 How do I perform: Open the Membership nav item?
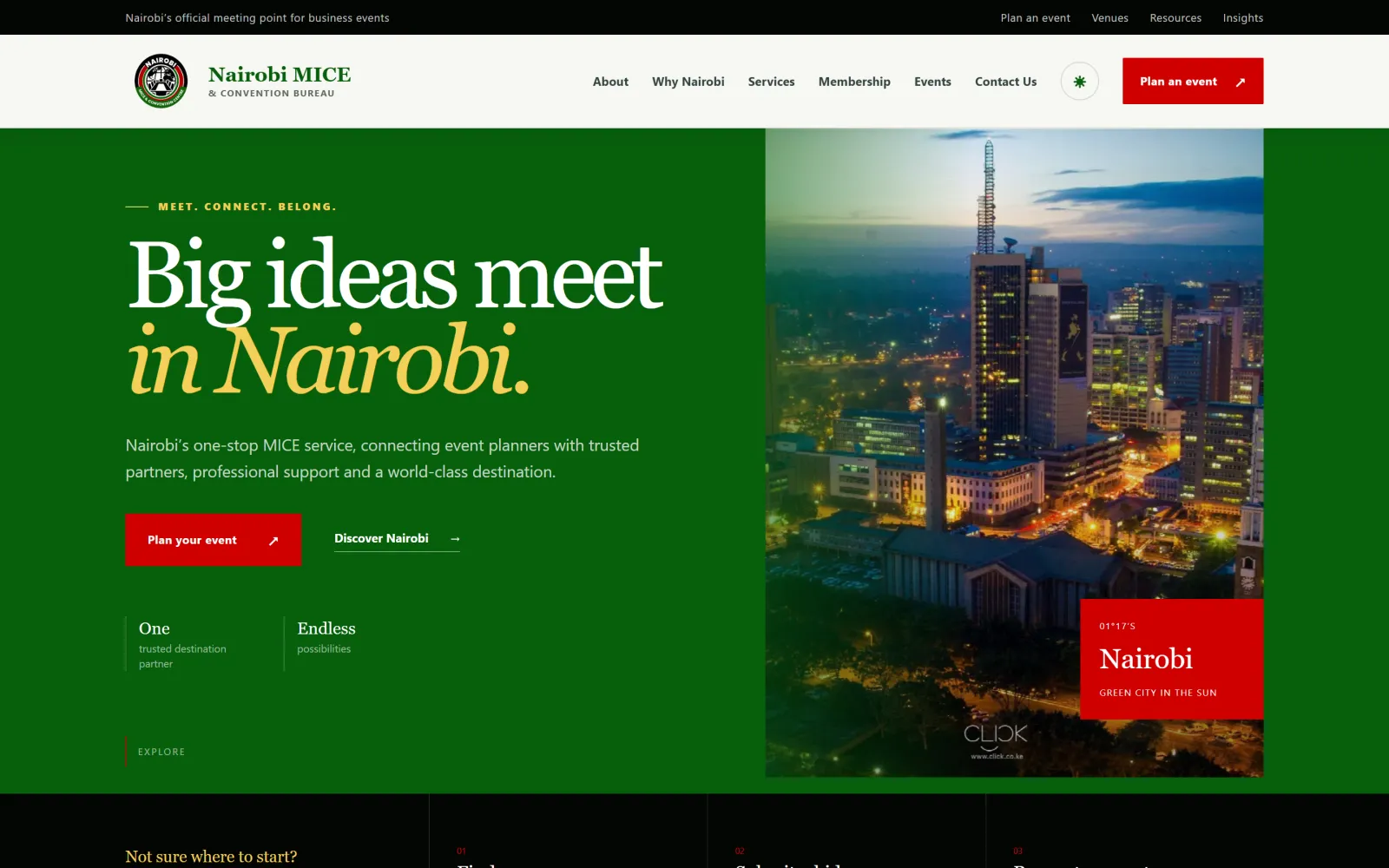coord(854,82)
